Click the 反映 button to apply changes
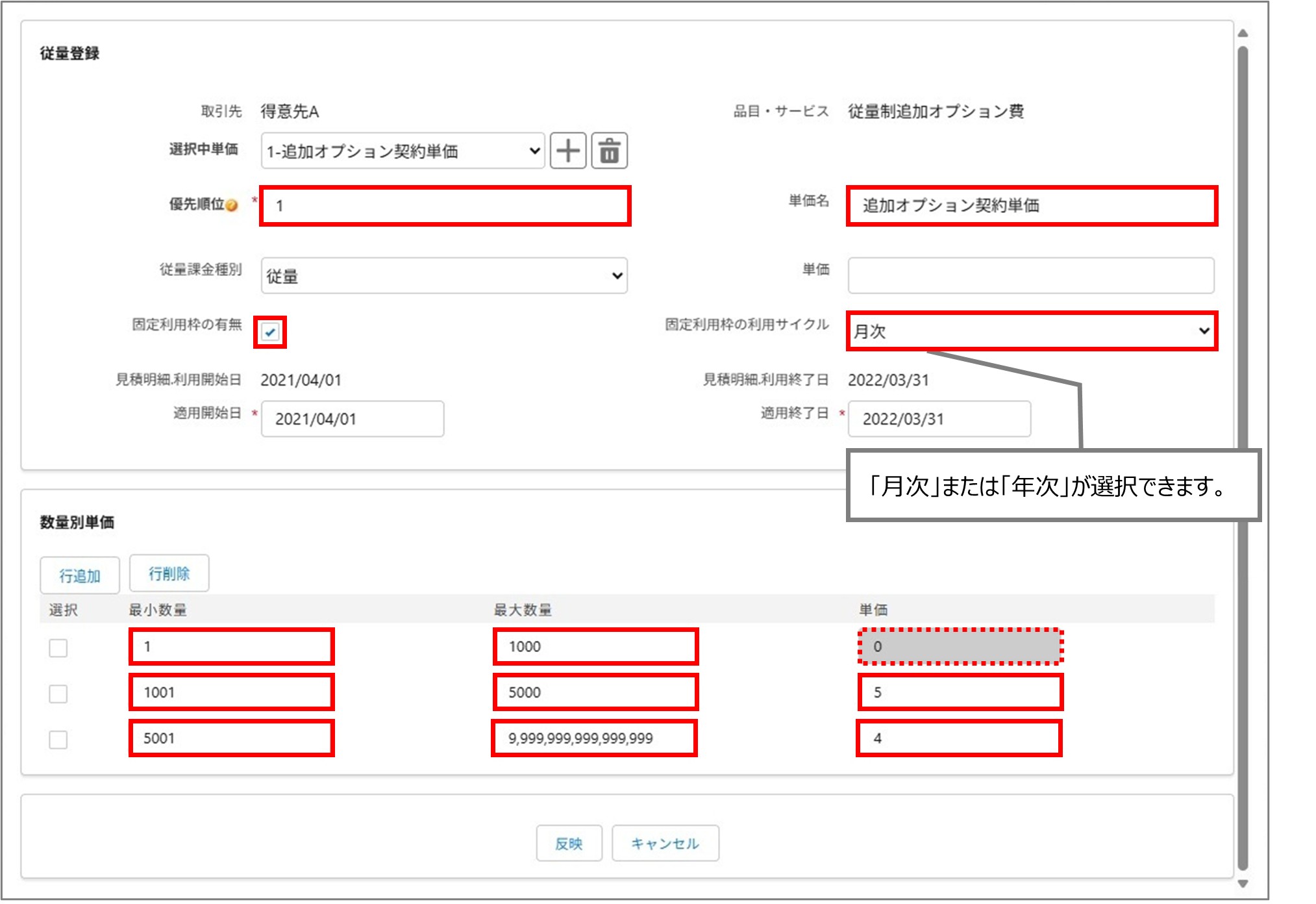Screen dimensions: 1316x904 tap(569, 843)
